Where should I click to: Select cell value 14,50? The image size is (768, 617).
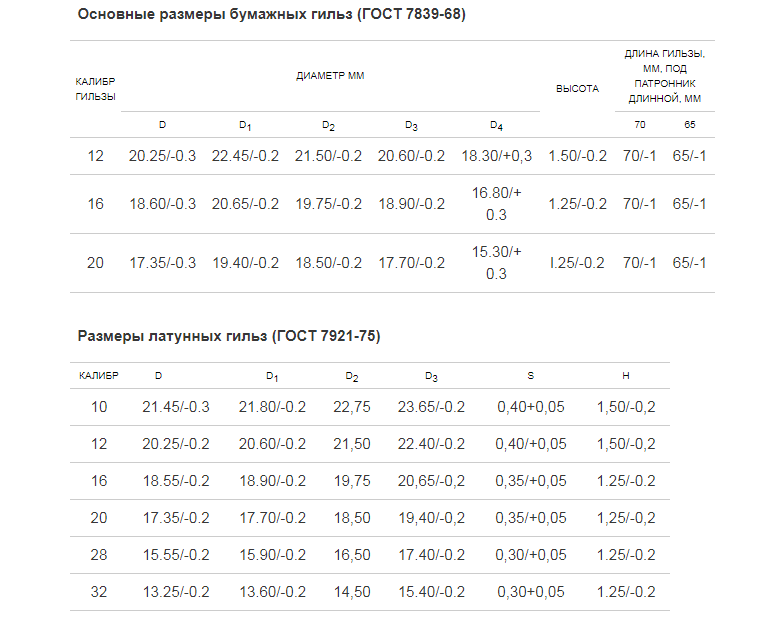pos(352,592)
